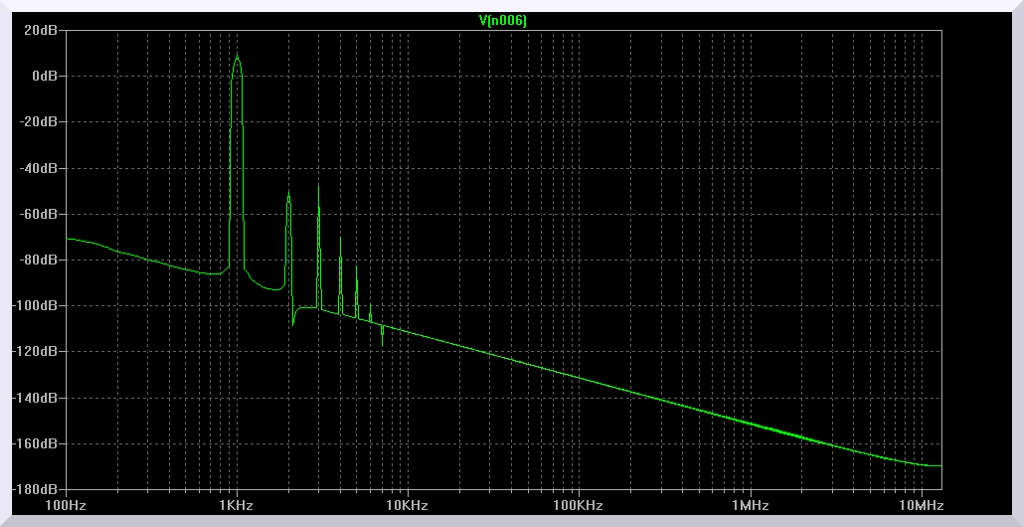Viewport: 1024px width, 527px height.
Task: Click the -60dB vertical axis label
Action: (39, 214)
